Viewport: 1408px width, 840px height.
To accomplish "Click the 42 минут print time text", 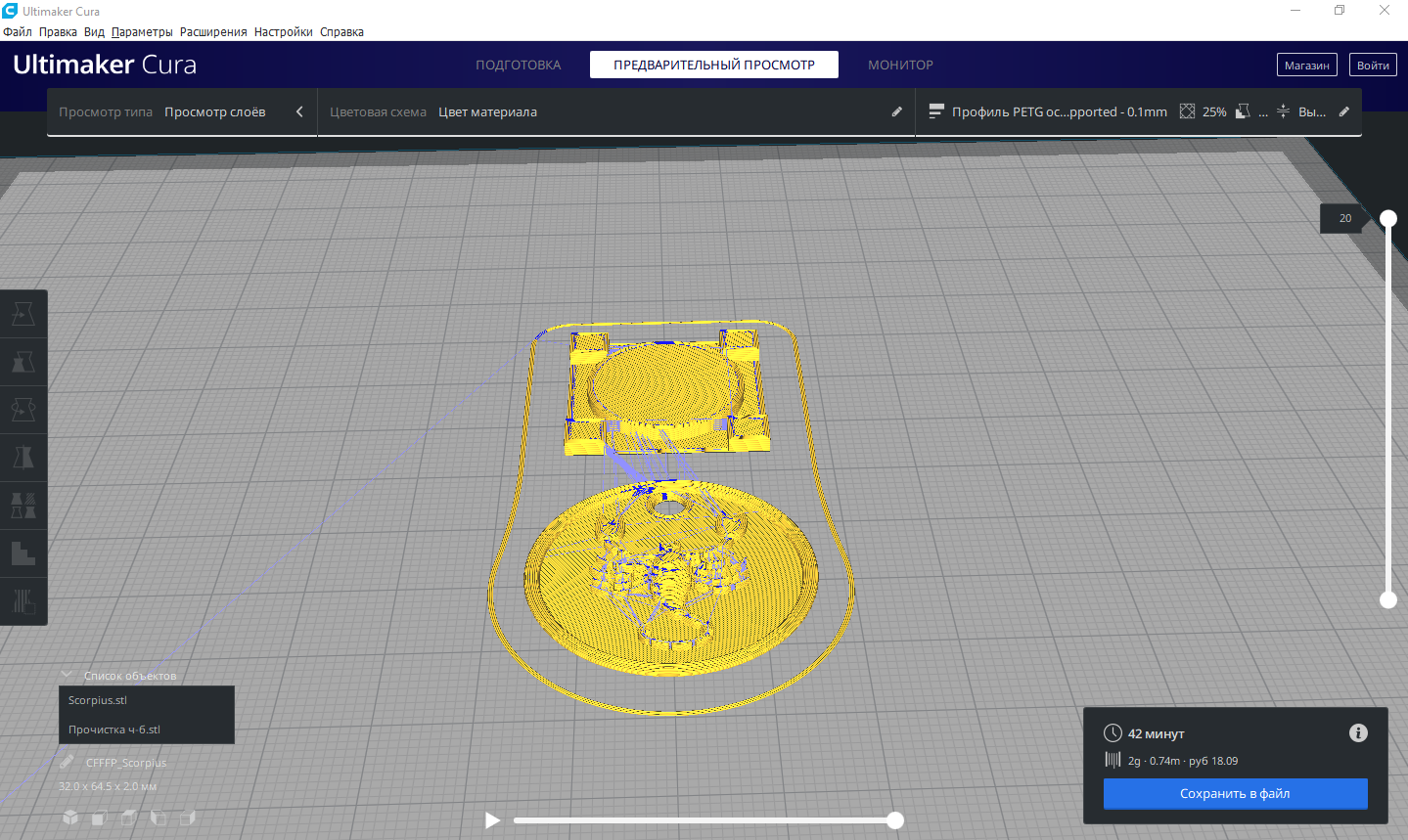I will [1157, 733].
